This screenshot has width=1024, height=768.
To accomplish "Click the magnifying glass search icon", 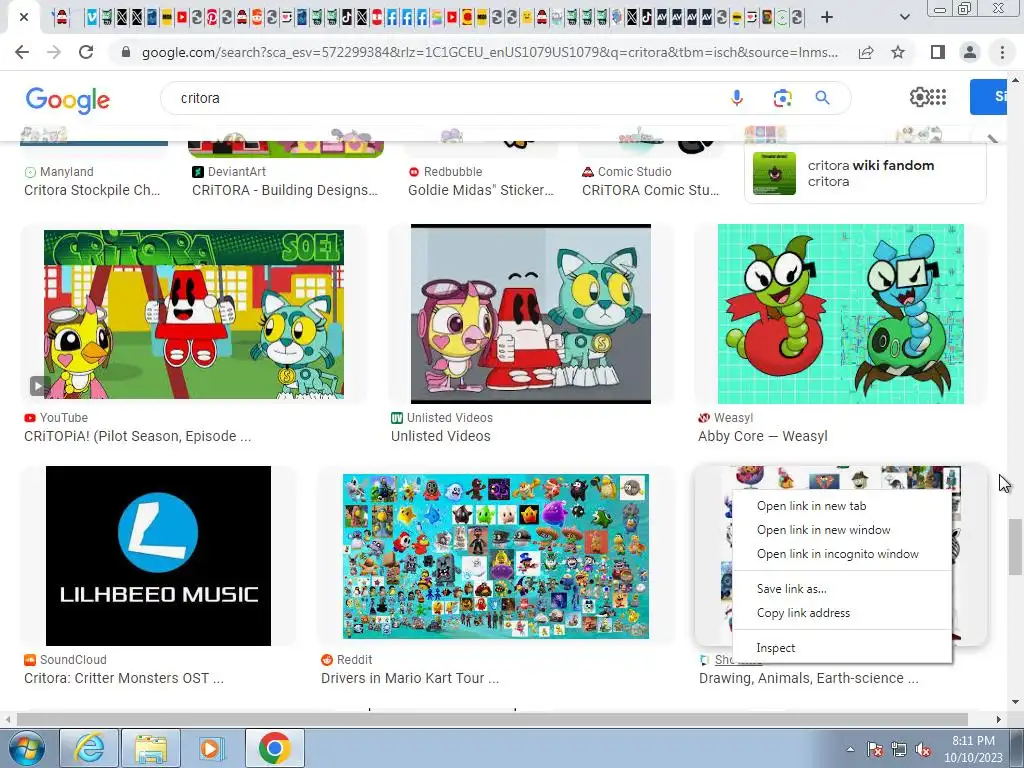I will pos(822,98).
